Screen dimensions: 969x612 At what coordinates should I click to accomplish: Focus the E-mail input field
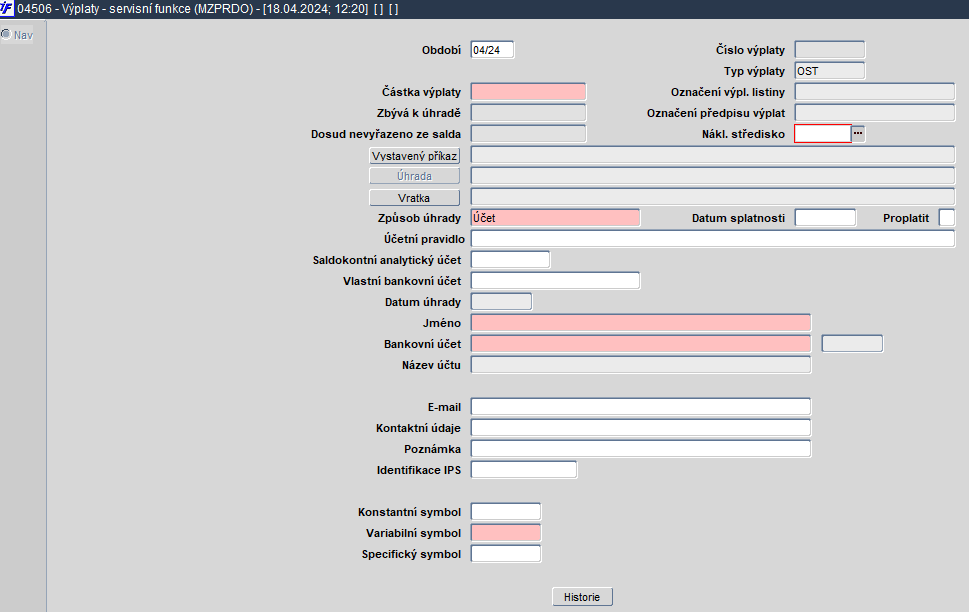pyautogui.click(x=641, y=407)
